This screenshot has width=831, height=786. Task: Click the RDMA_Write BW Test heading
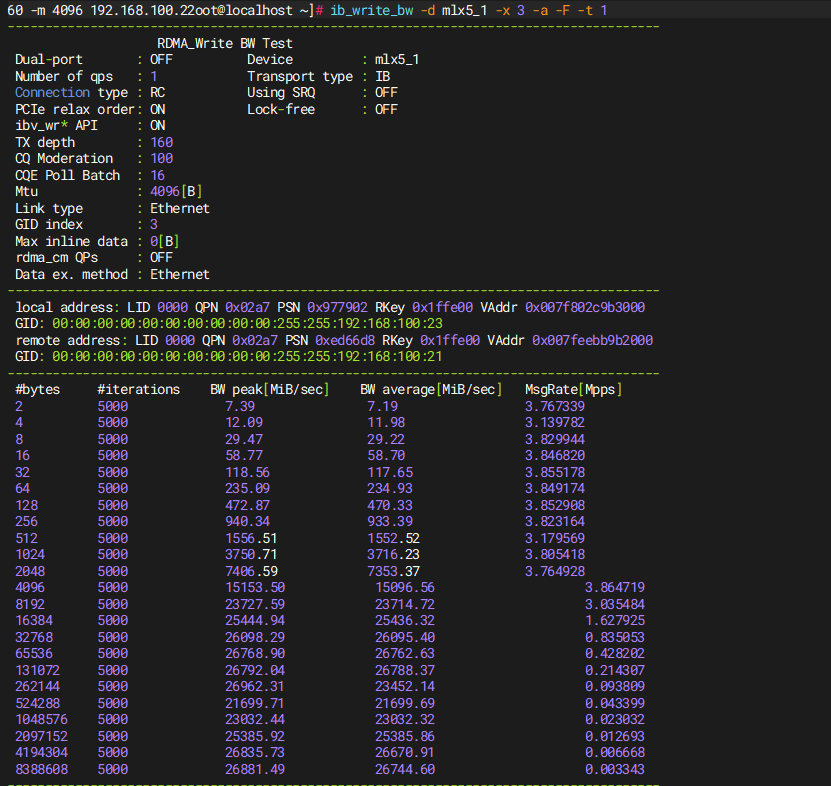tap(225, 44)
